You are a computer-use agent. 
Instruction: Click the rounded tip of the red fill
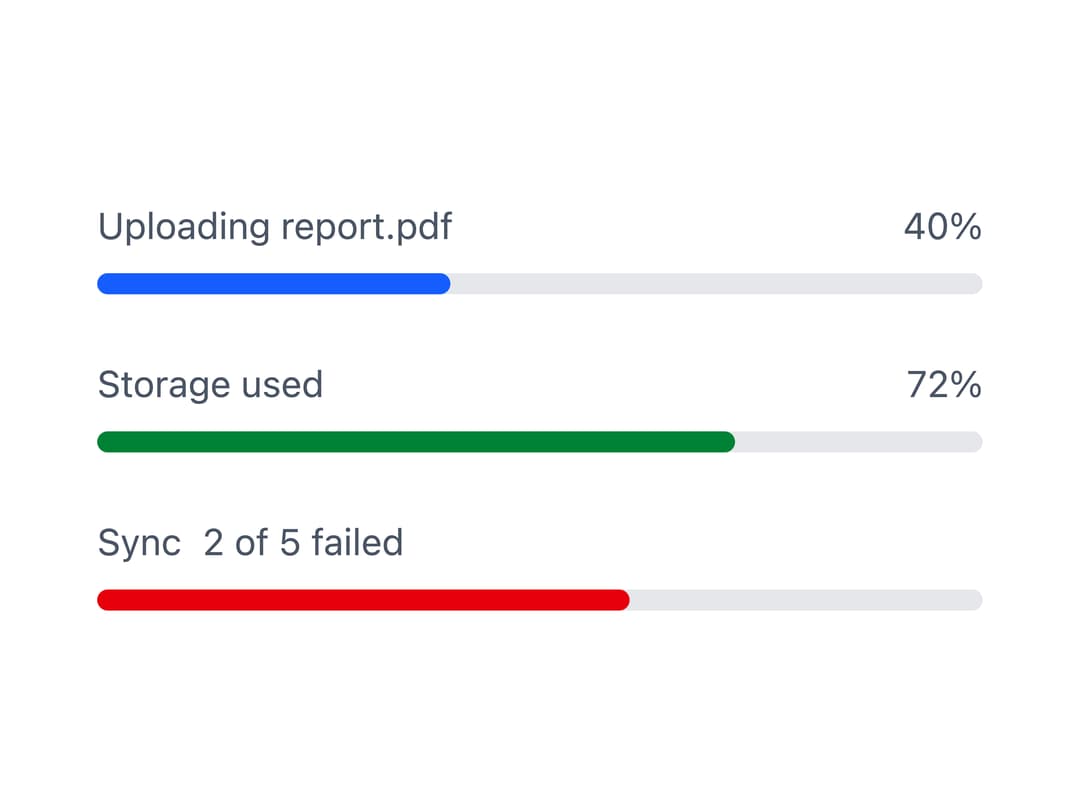pyautogui.click(x=623, y=600)
